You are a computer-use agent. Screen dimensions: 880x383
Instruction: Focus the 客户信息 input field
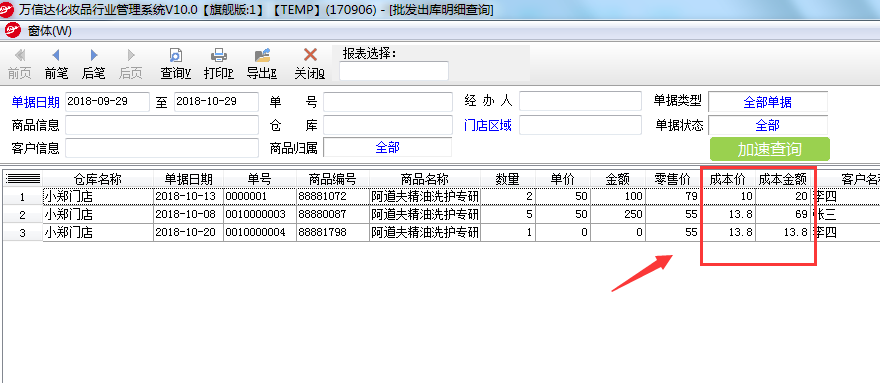(162, 148)
